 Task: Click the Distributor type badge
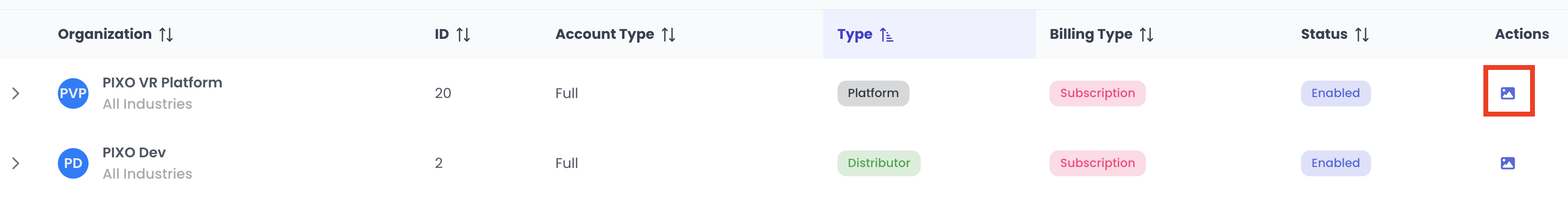pyautogui.click(x=878, y=163)
